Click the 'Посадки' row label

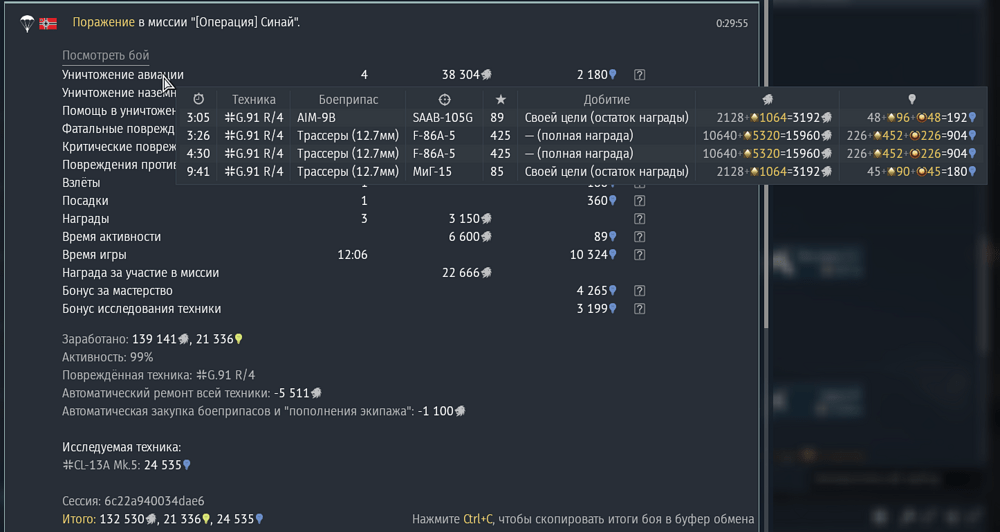(x=85, y=201)
